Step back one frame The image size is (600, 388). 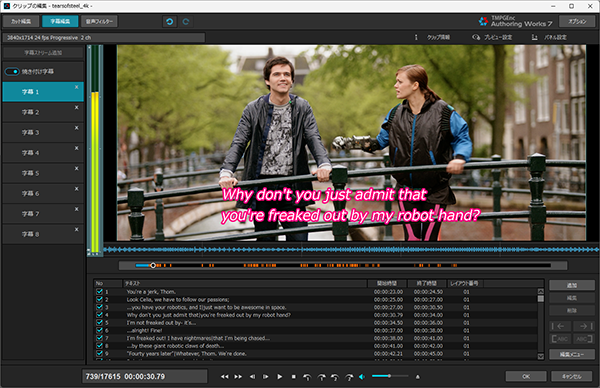point(252,377)
